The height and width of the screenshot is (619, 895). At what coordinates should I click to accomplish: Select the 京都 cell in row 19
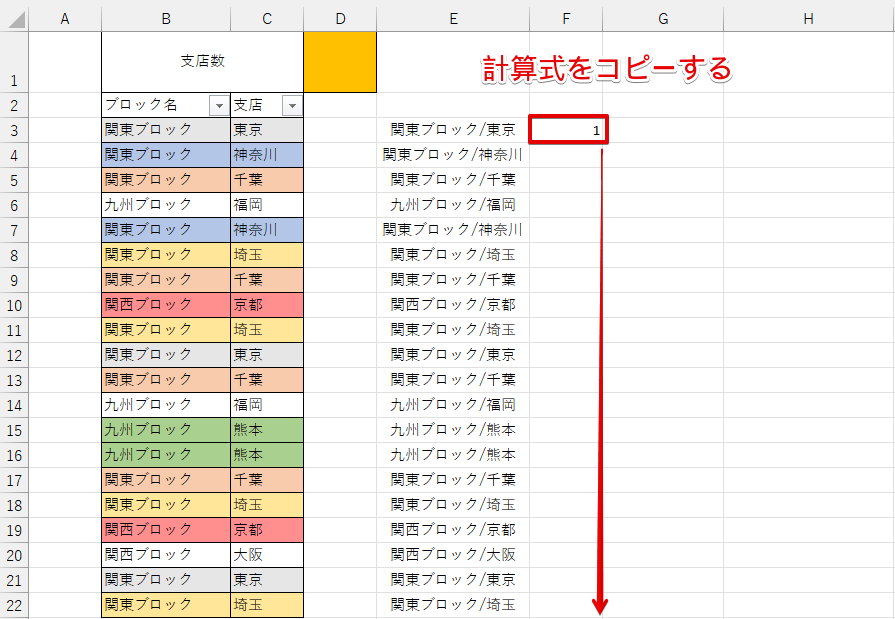click(x=267, y=530)
